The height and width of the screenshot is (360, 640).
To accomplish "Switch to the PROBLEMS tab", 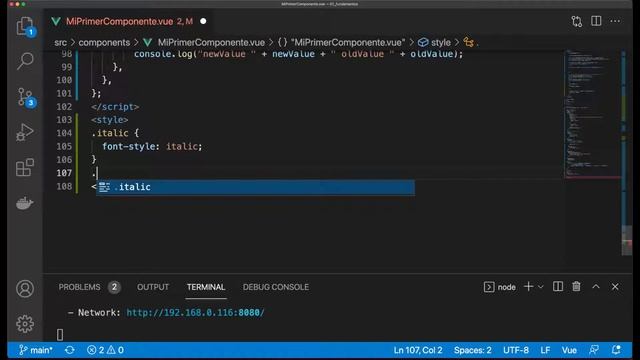I will pyautogui.click(x=79, y=287).
